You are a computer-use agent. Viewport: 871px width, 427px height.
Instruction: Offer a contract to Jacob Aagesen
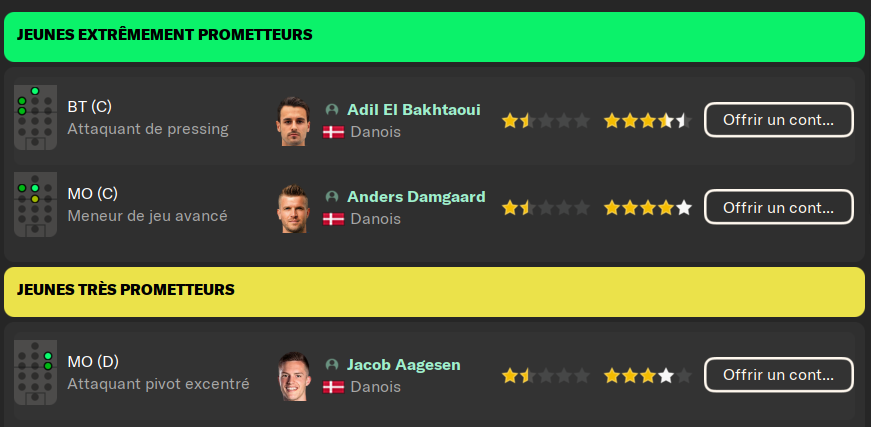[778, 375]
